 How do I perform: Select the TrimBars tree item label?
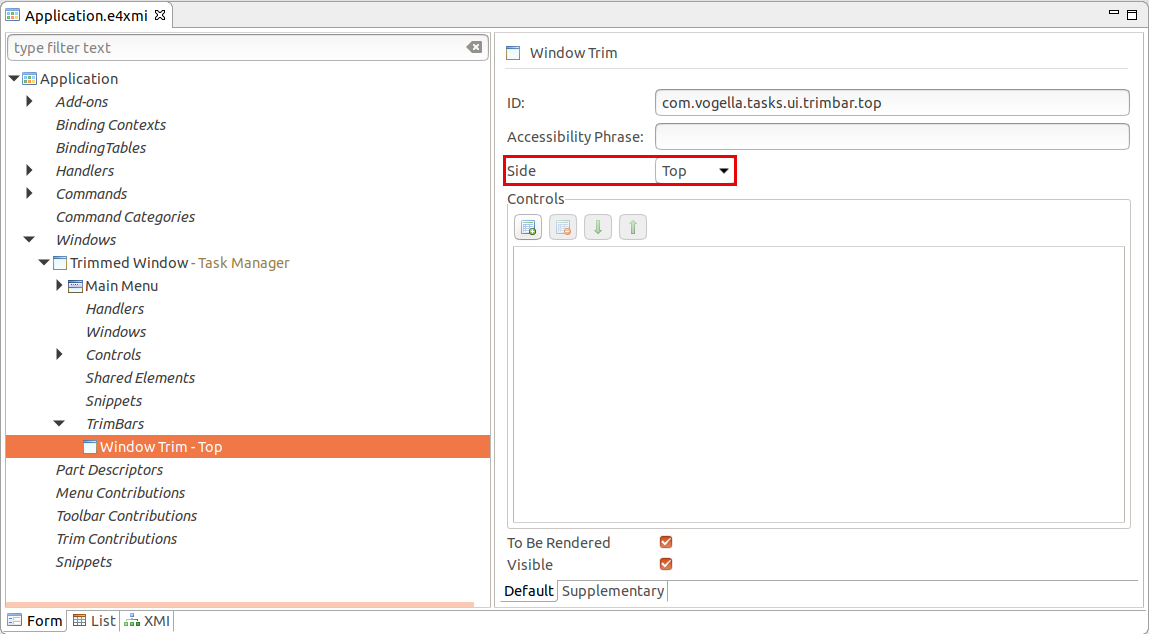[115, 424]
